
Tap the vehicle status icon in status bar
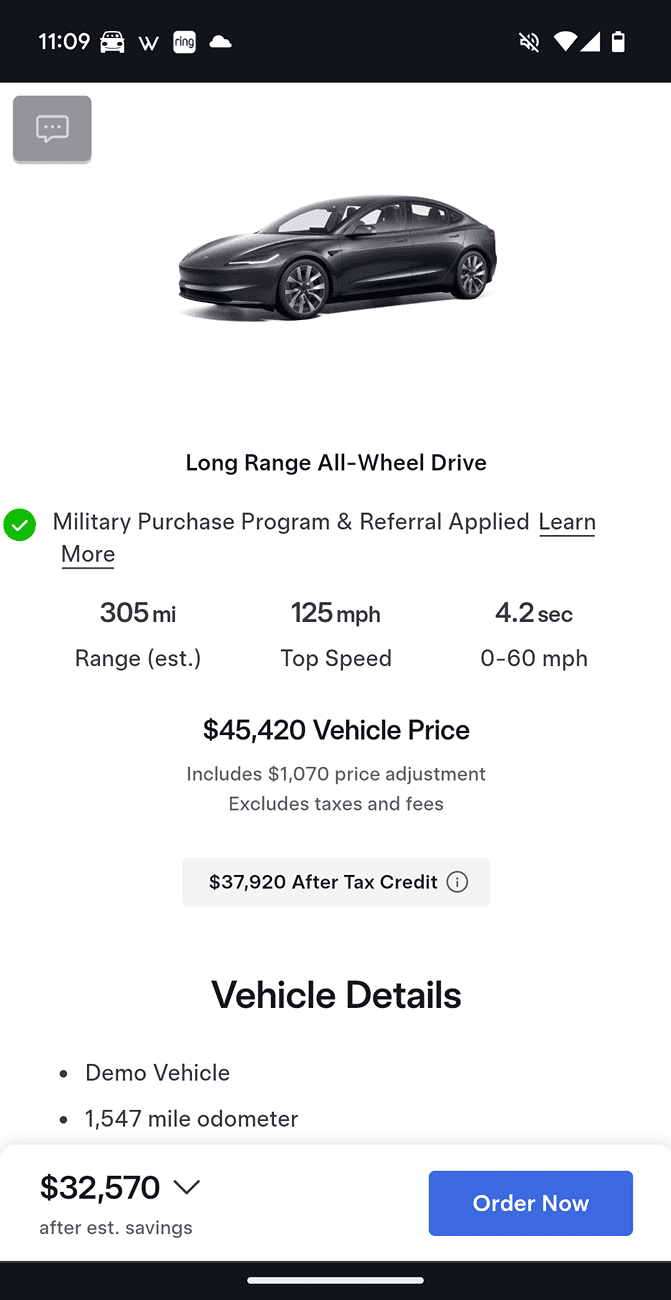click(112, 42)
